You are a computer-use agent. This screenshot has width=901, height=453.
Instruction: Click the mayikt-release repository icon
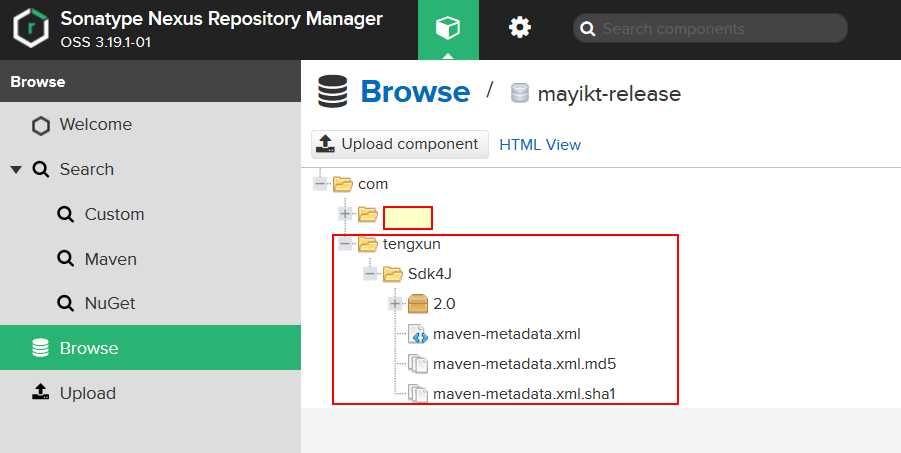tap(519, 93)
